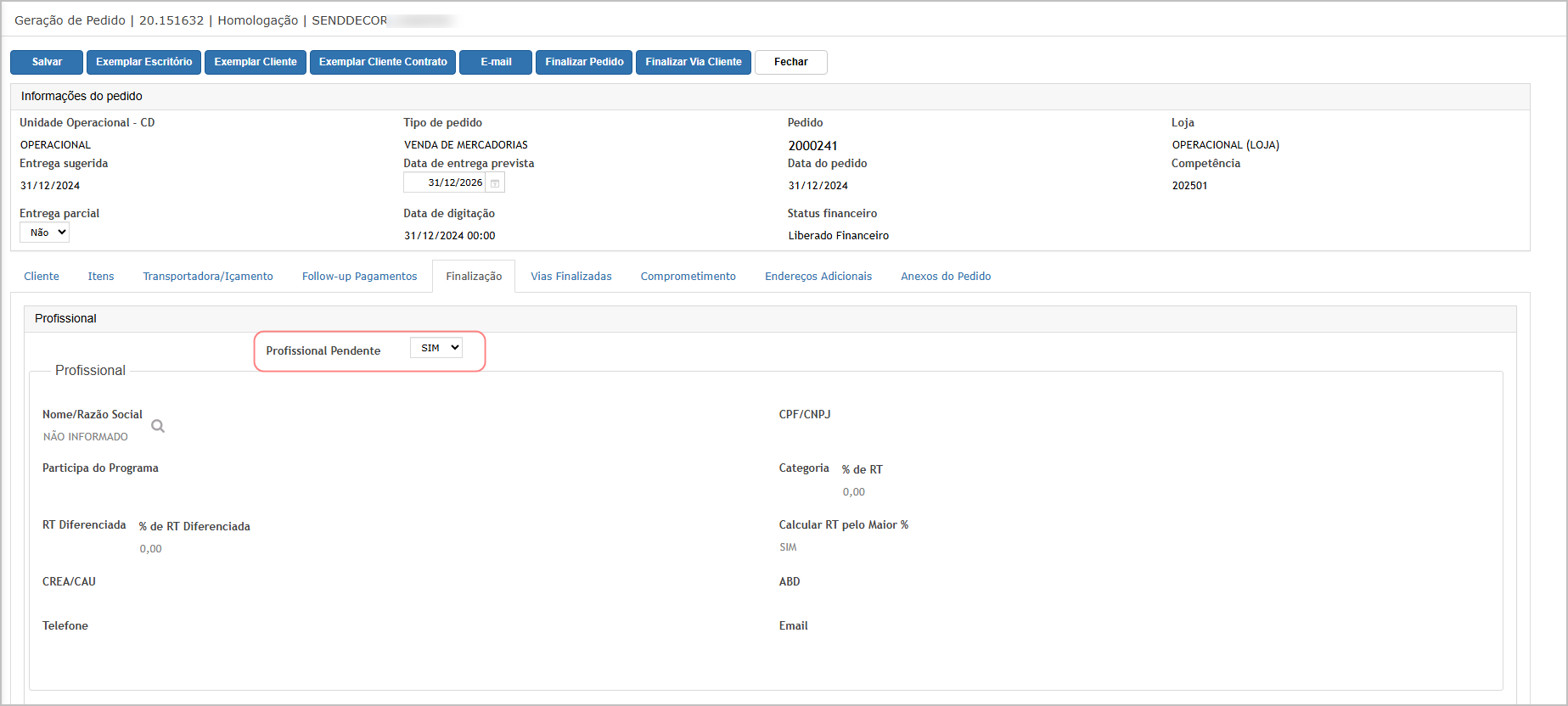Click Finalizar Pedido
Screen dimensions: 1568x706
(x=584, y=62)
